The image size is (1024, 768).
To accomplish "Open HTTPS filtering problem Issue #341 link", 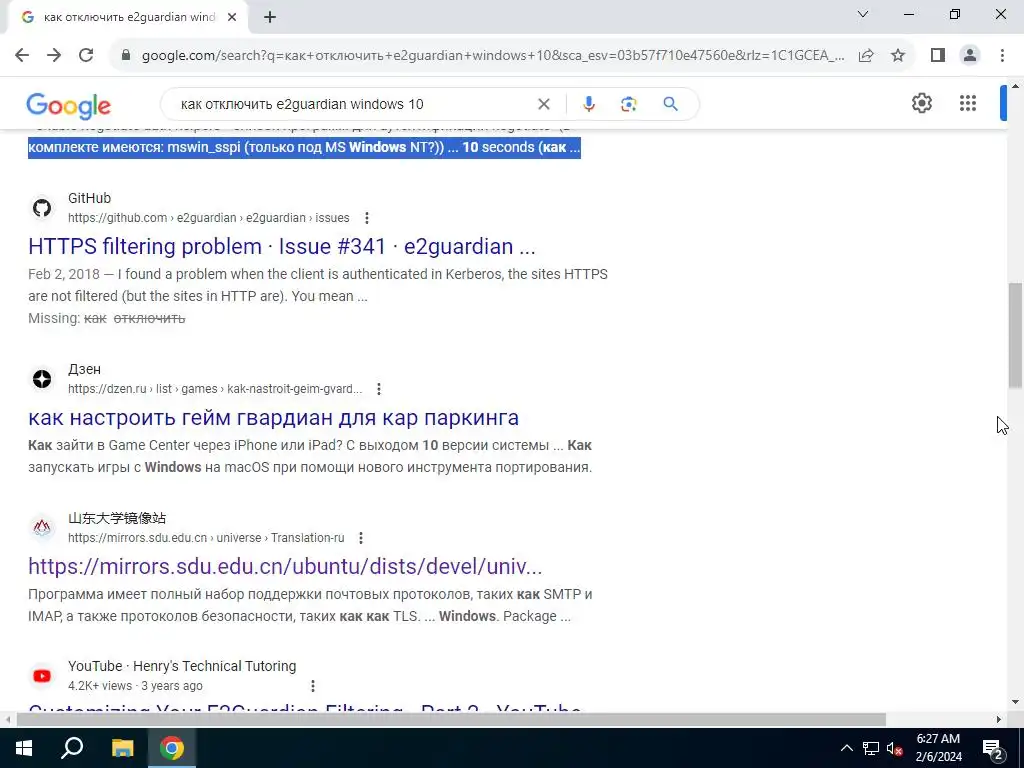I will coord(281,246).
